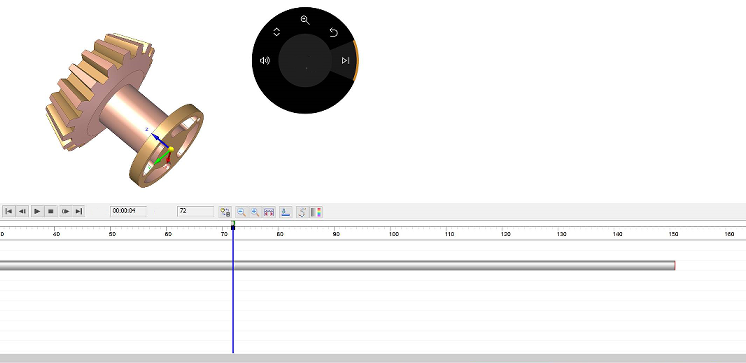Select zoom magnifier in radial dial menu

tap(305, 20)
